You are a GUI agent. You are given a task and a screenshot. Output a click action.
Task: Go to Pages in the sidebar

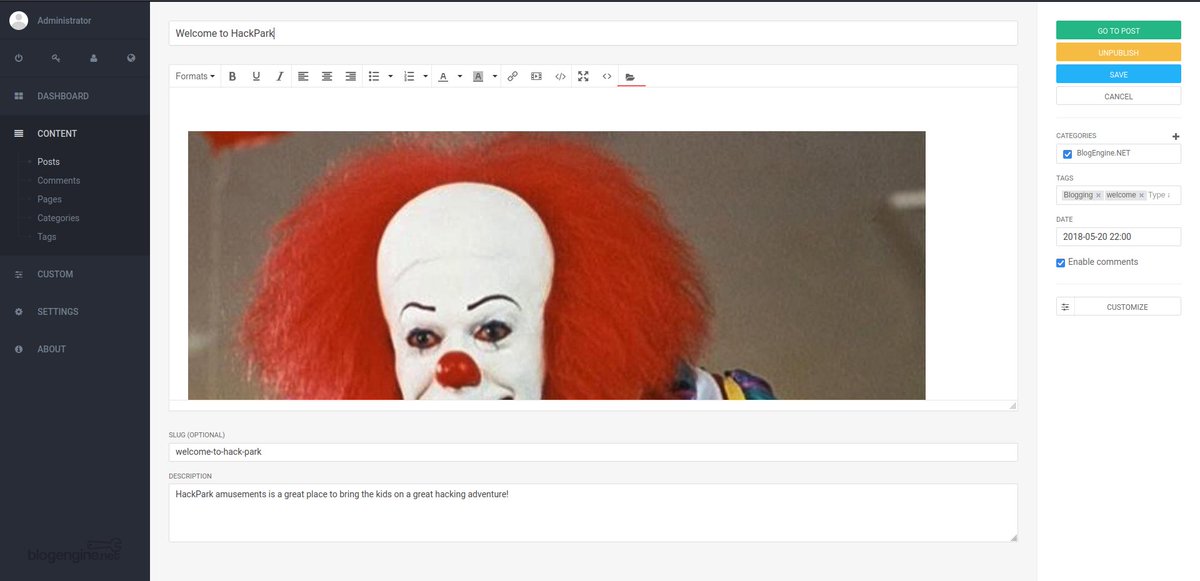tap(49, 200)
